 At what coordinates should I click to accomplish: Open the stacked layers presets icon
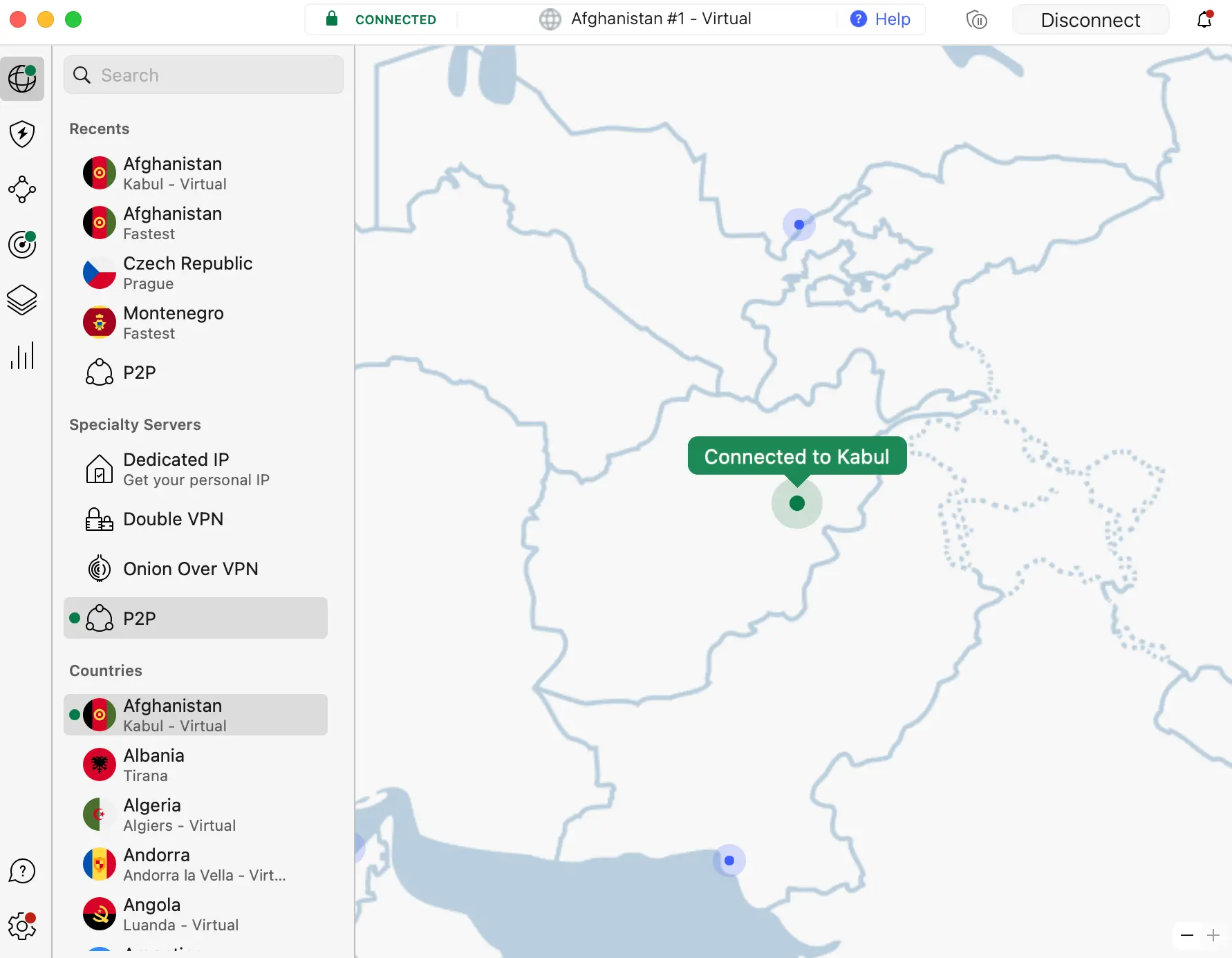(22, 300)
